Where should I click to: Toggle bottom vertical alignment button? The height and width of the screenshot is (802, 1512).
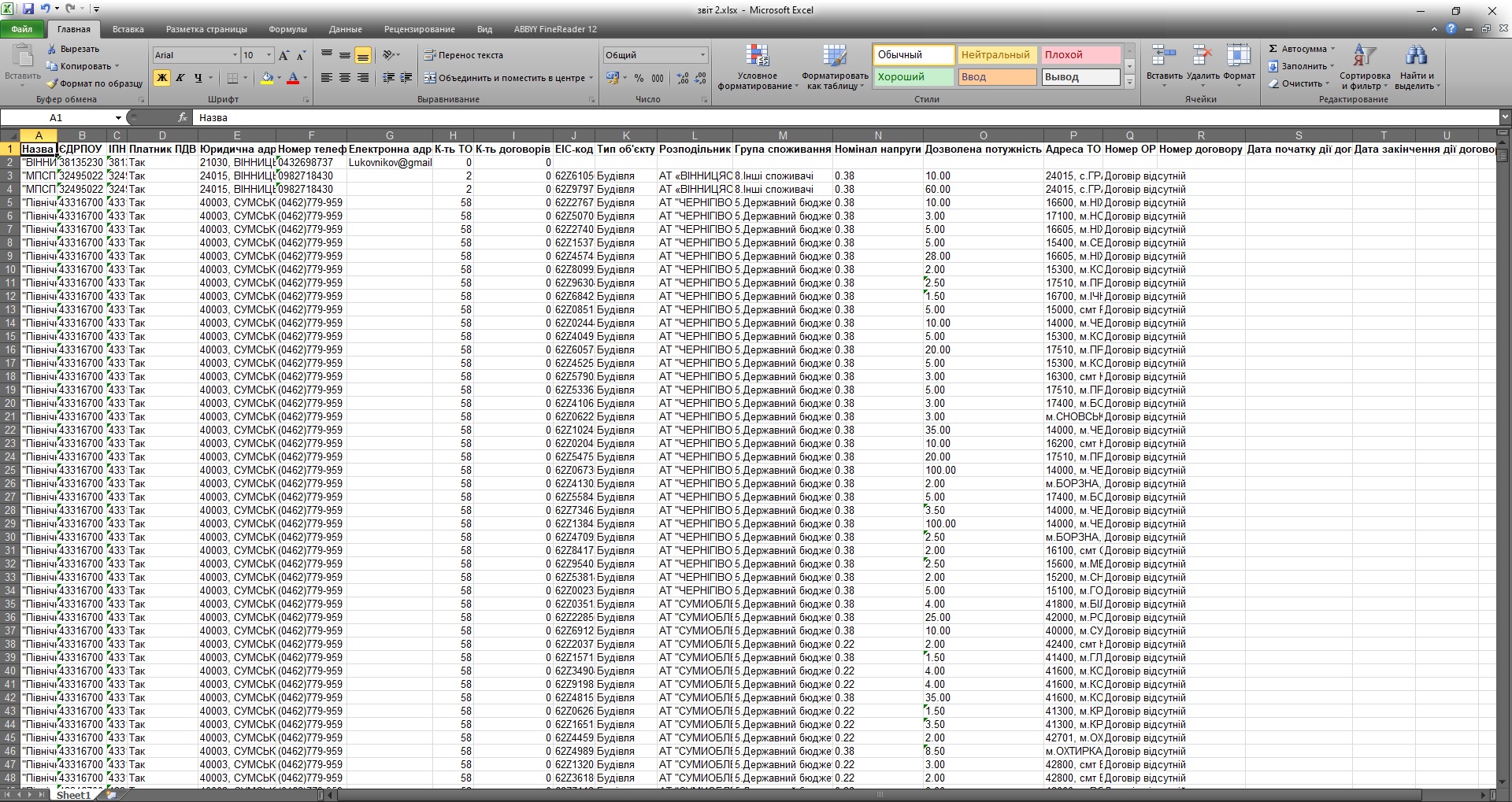[362, 55]
